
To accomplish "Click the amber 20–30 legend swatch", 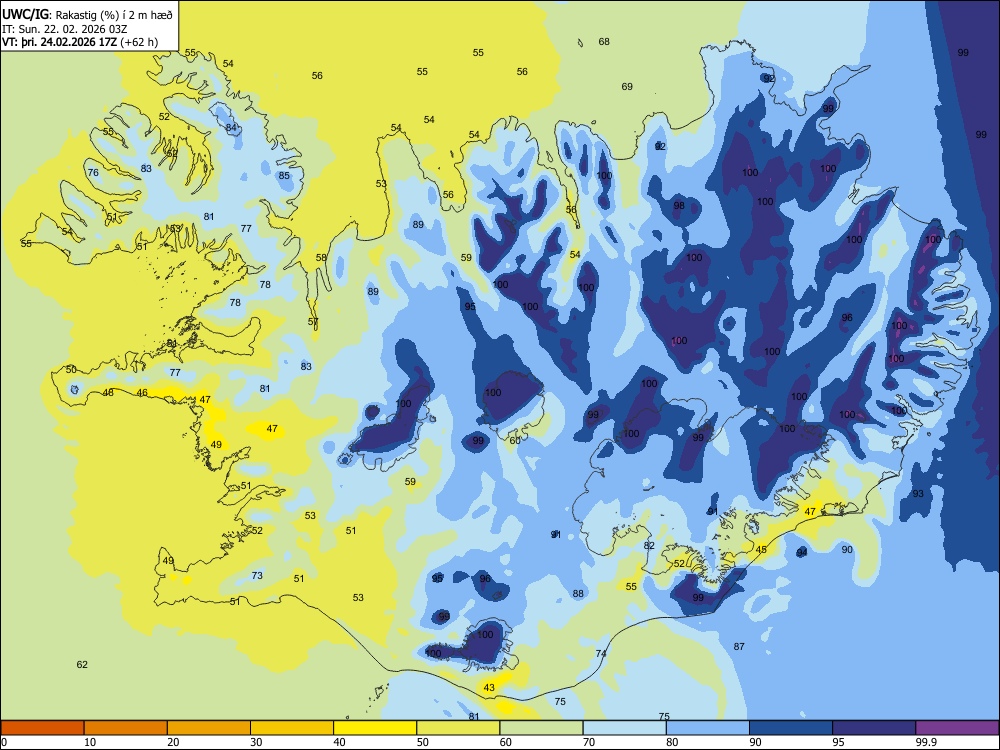I will point(209,728).
